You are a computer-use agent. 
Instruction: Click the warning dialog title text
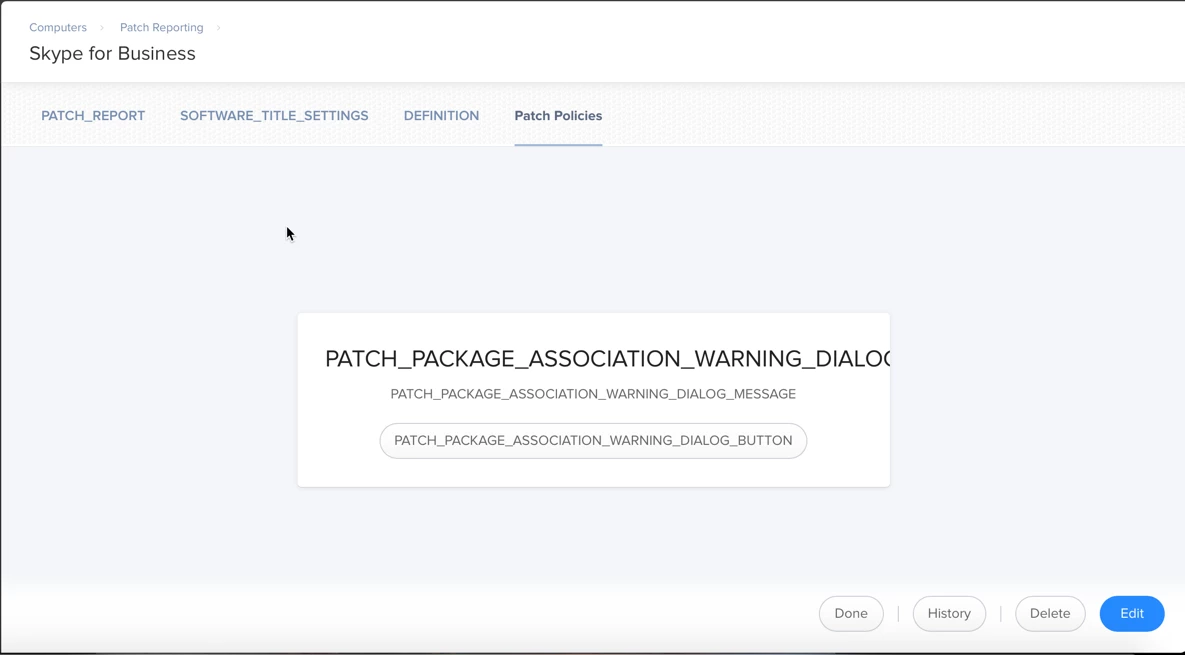(x=608, y=358)
